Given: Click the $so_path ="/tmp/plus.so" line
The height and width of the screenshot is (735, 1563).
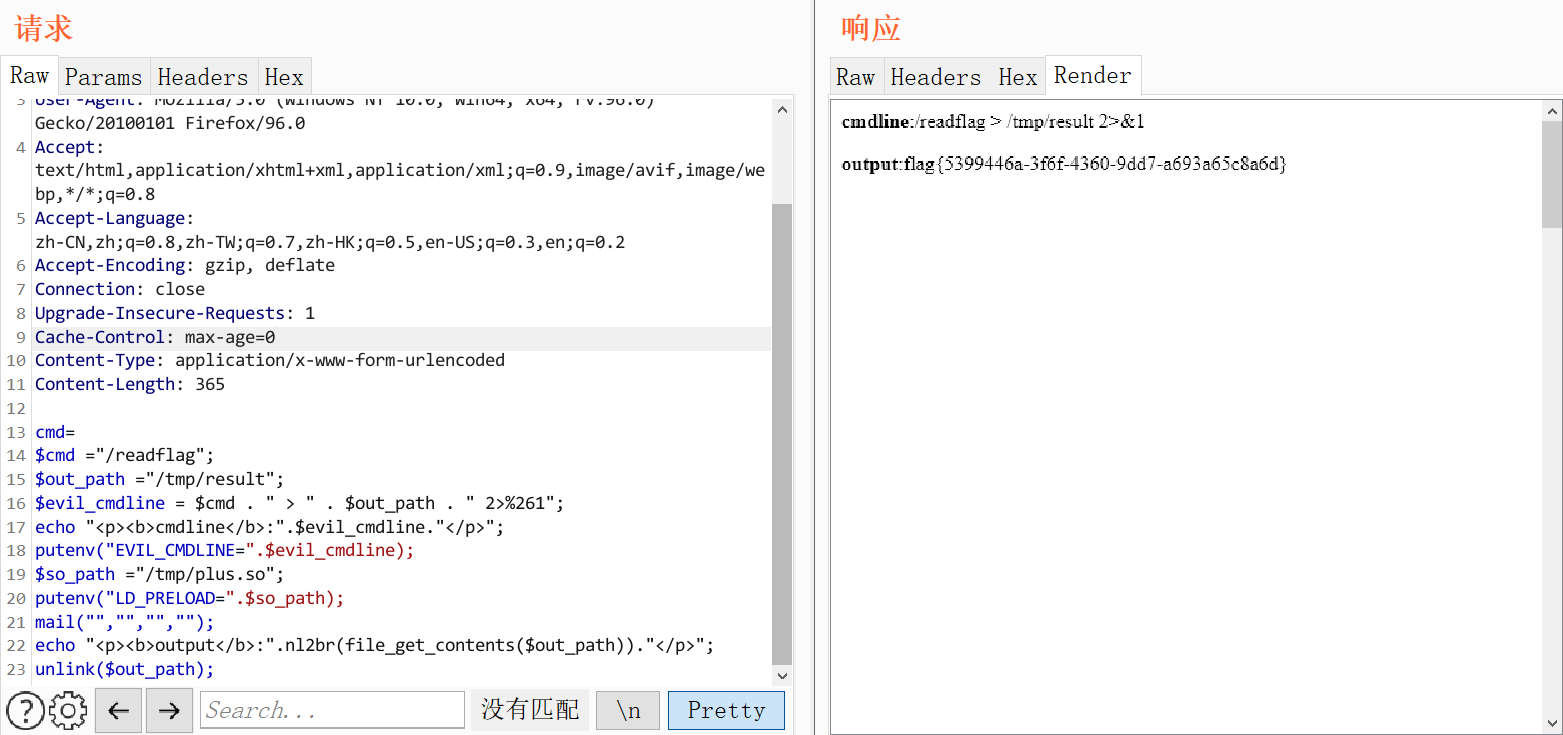Looking at the screenshot, I should pos(160,575).
